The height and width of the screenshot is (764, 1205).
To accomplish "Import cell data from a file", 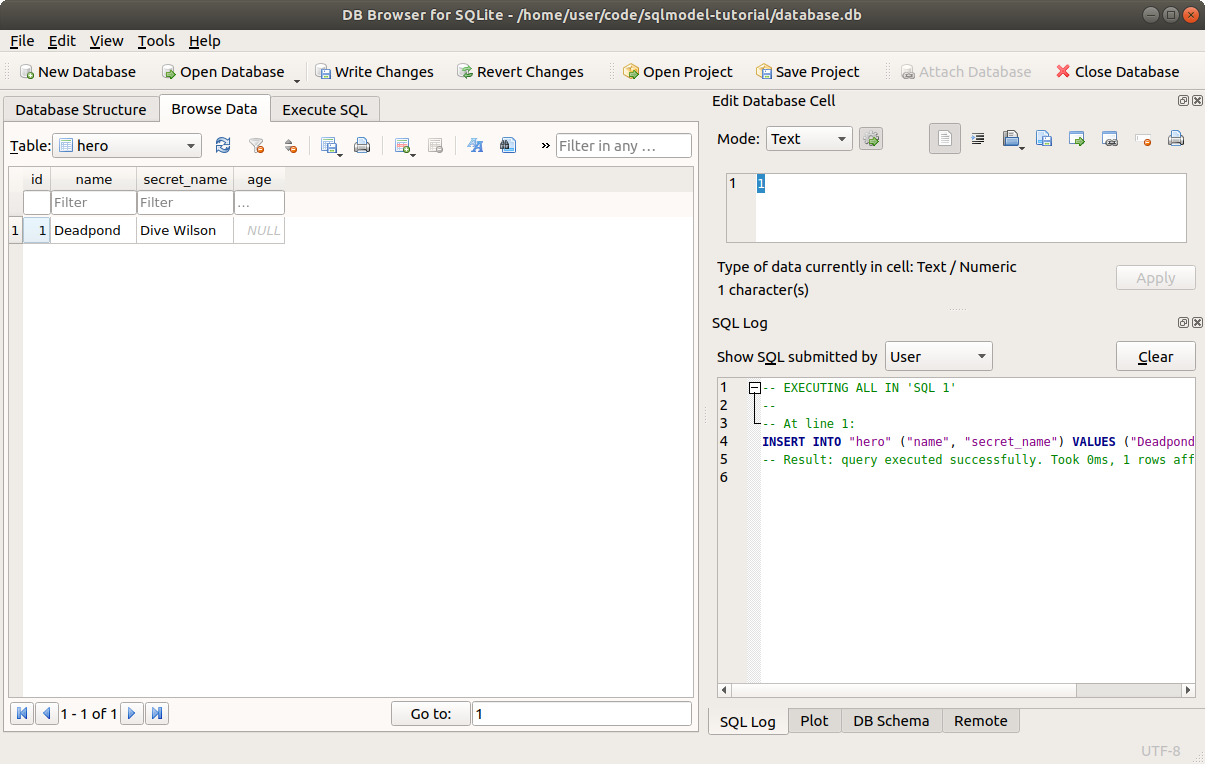I will pos(1013,139).
